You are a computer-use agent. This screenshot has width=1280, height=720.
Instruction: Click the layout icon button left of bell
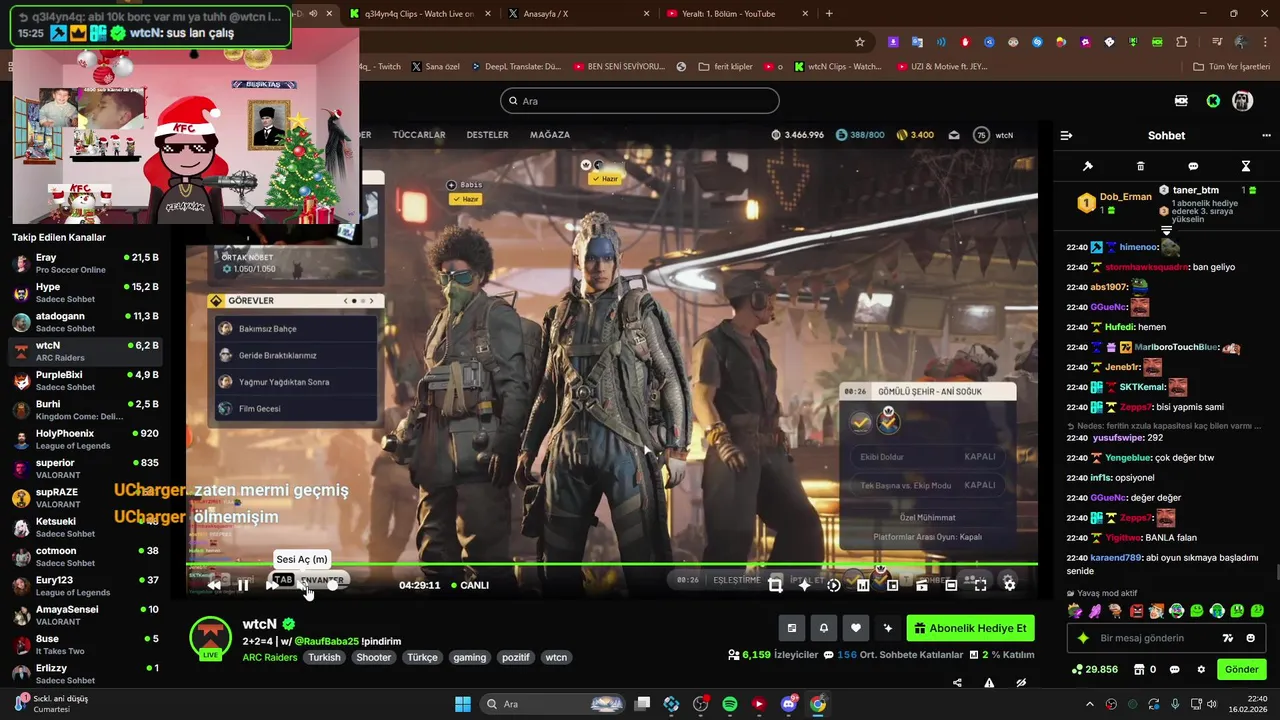click(x=791, y=628)
